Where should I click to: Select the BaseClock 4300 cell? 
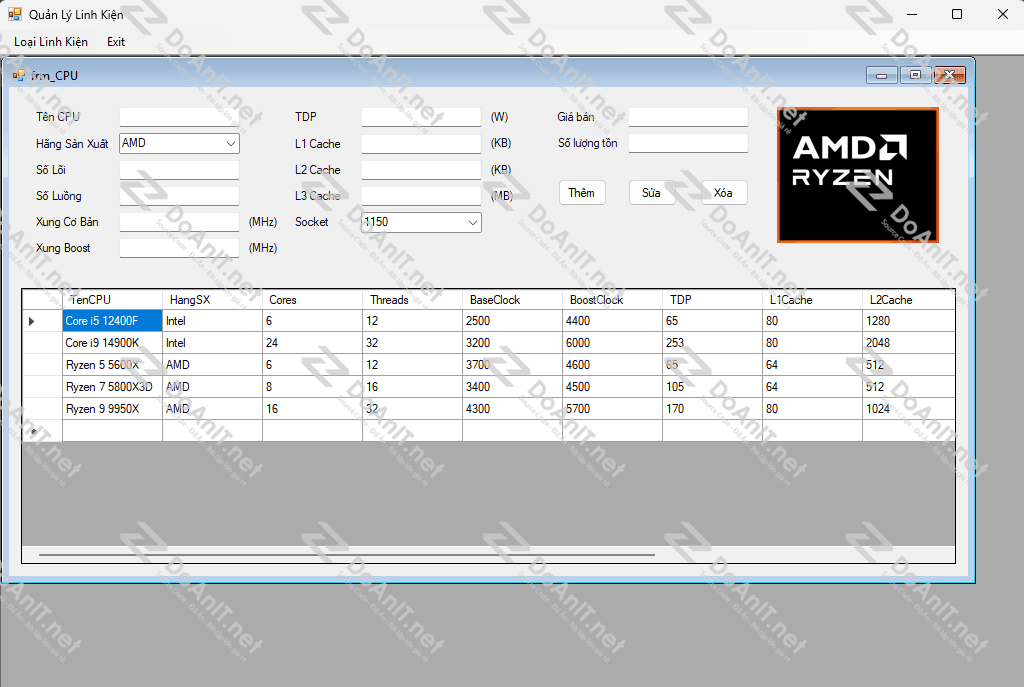(512, 409)
